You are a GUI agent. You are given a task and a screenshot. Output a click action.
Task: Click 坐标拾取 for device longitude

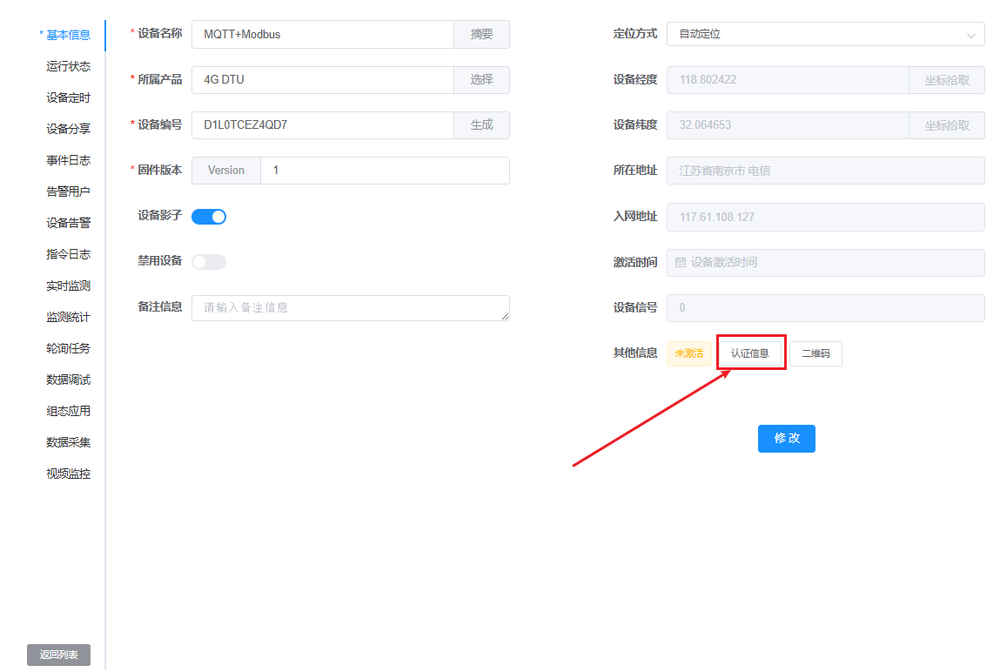pyautogui.click(x=946, y=80)
